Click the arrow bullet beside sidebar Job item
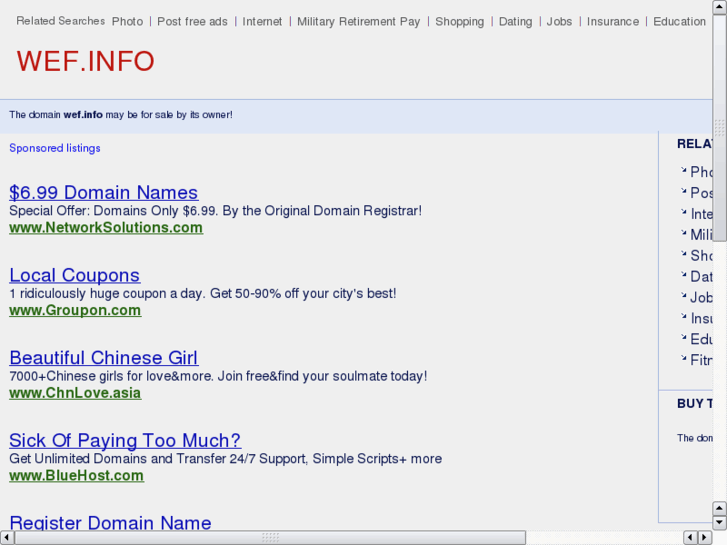This screenshot has width=727, height=545. (683, 295)
